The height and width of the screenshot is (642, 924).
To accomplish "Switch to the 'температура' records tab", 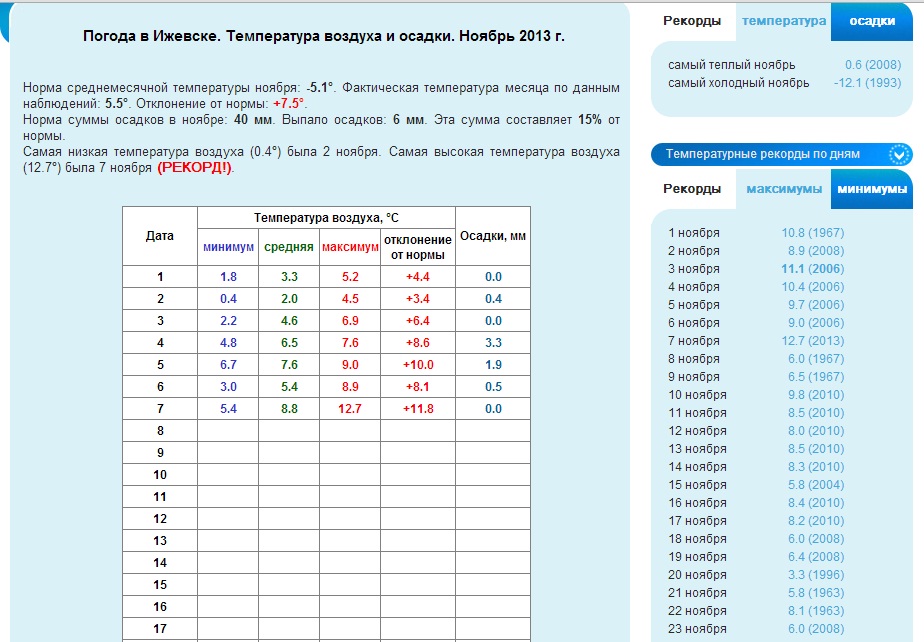I will (x=783, y=21).
